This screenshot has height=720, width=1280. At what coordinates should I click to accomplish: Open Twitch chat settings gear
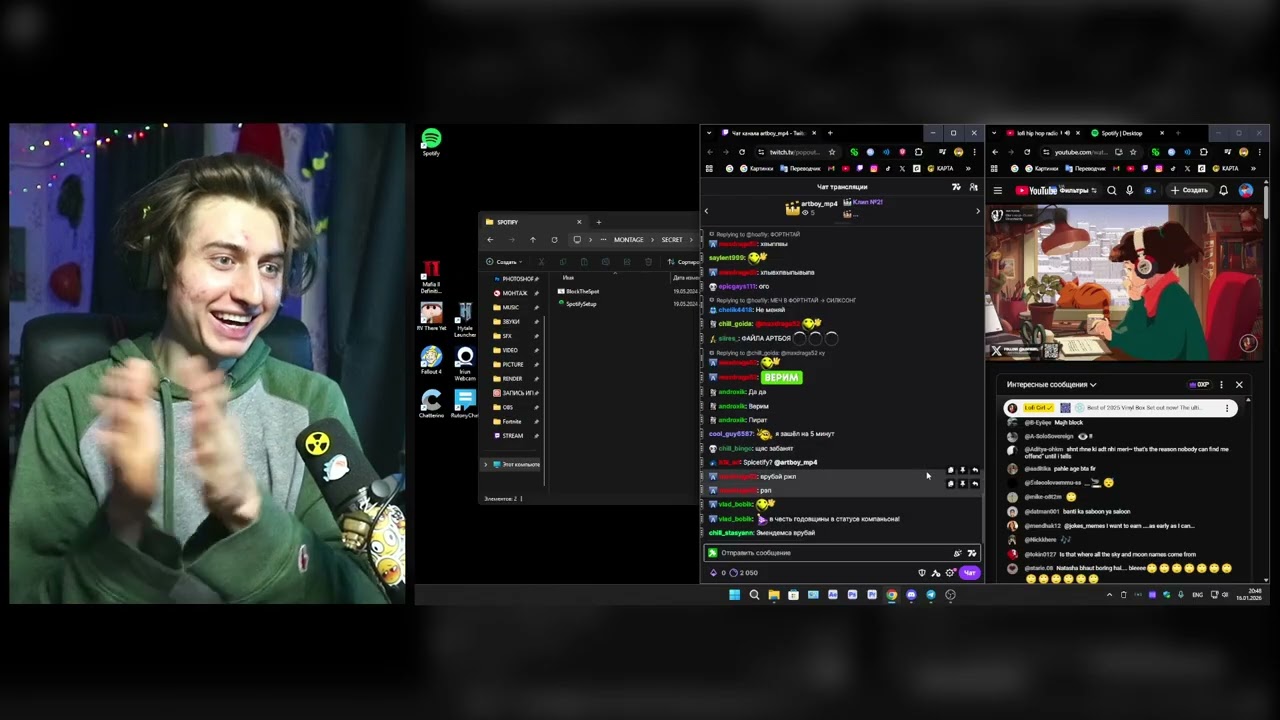(950, 573)
